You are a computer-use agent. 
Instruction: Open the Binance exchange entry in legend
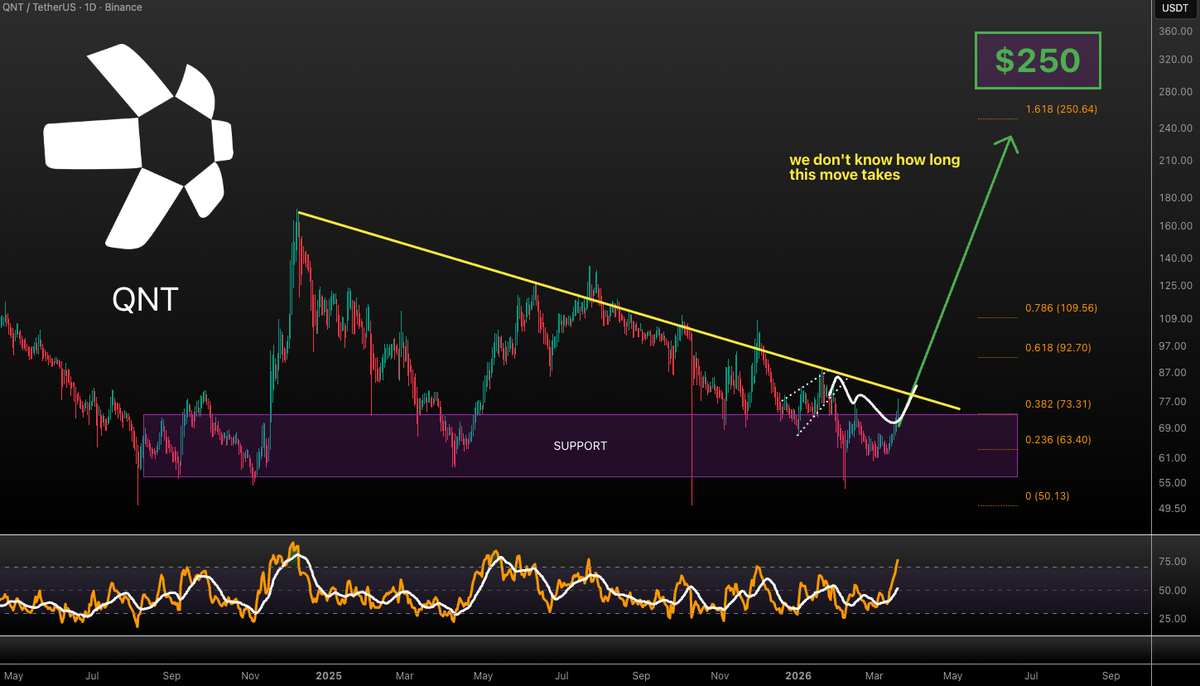124,7
